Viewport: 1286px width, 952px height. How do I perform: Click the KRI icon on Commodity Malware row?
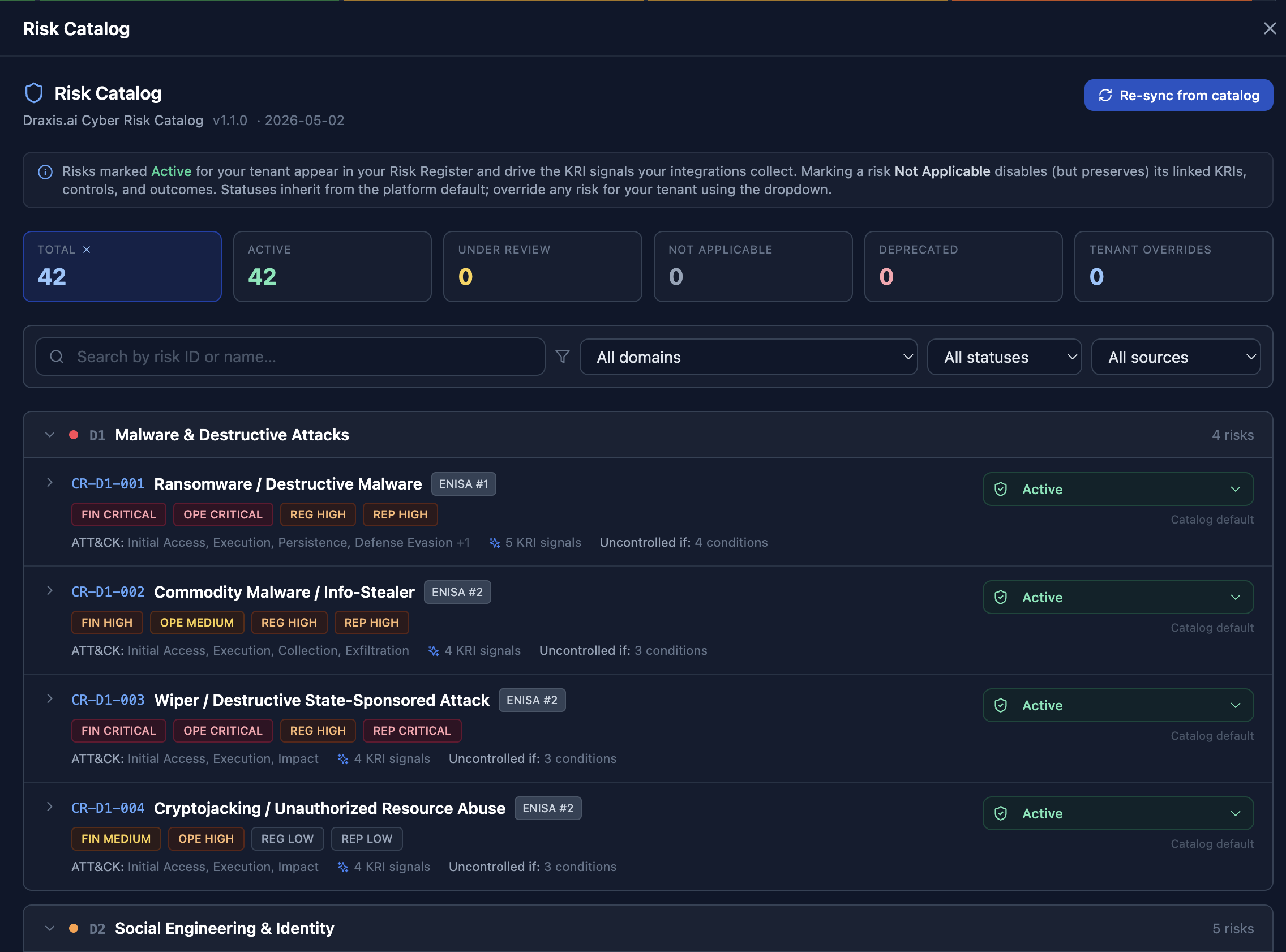pos(433,651)
